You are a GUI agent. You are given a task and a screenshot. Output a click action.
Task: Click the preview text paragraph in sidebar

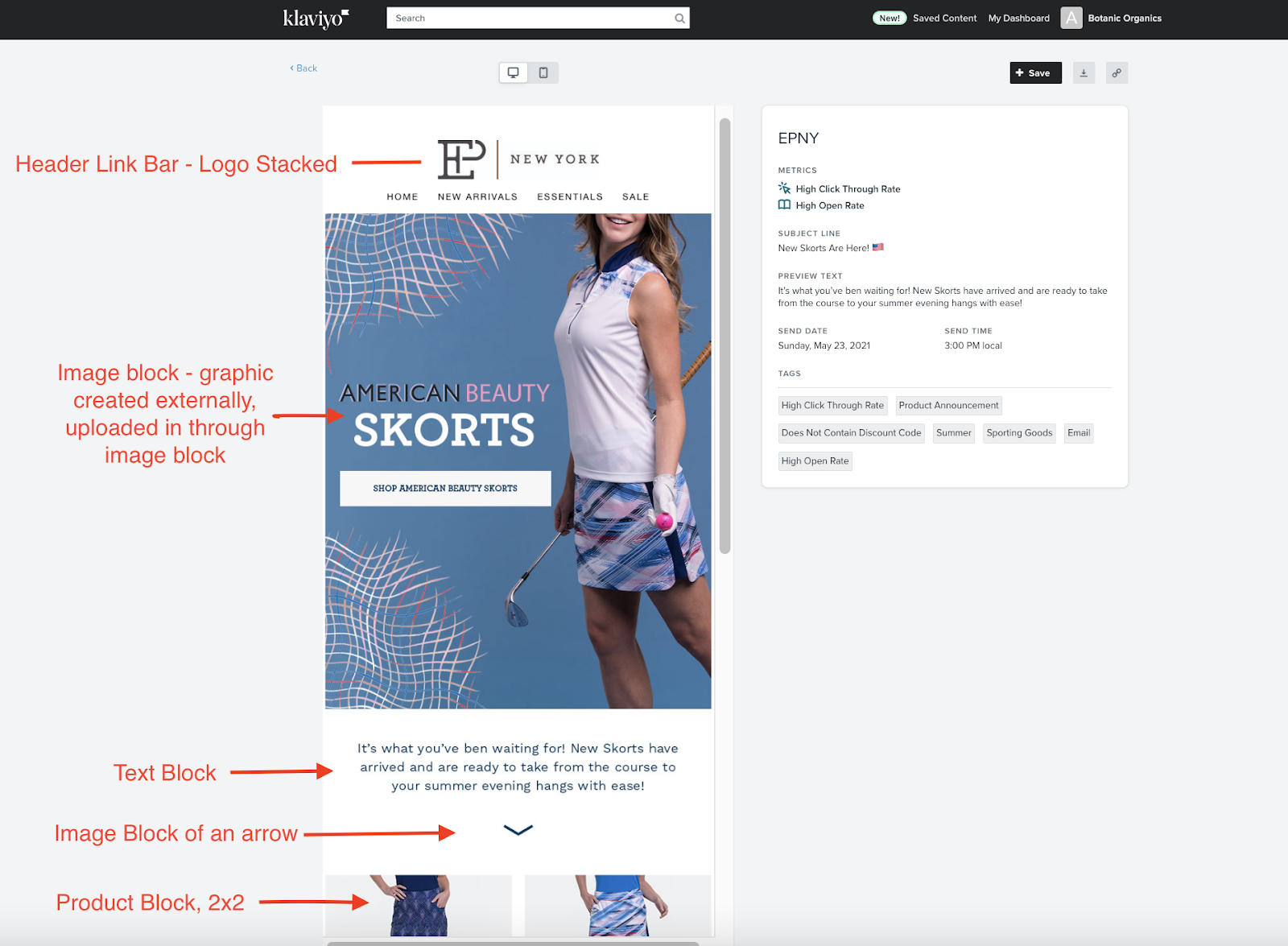pyautogui.click(x=943, y=297)
